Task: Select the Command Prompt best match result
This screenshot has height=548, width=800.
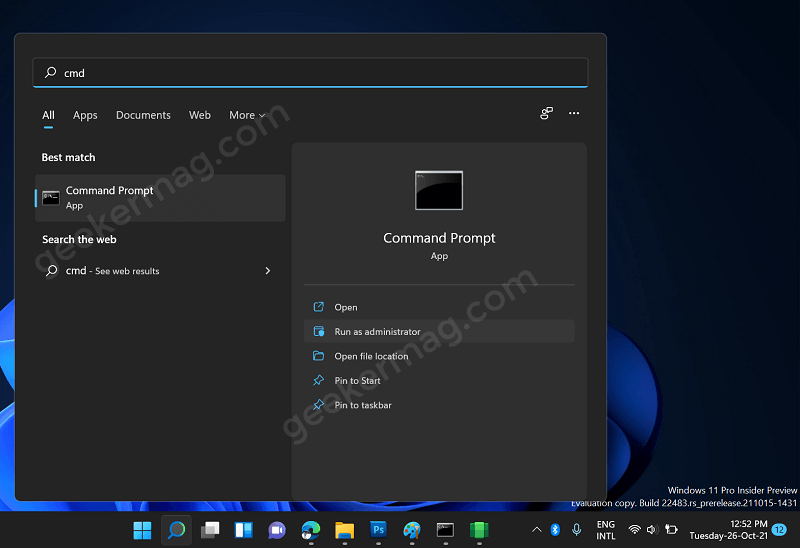Action: [160, 198]
